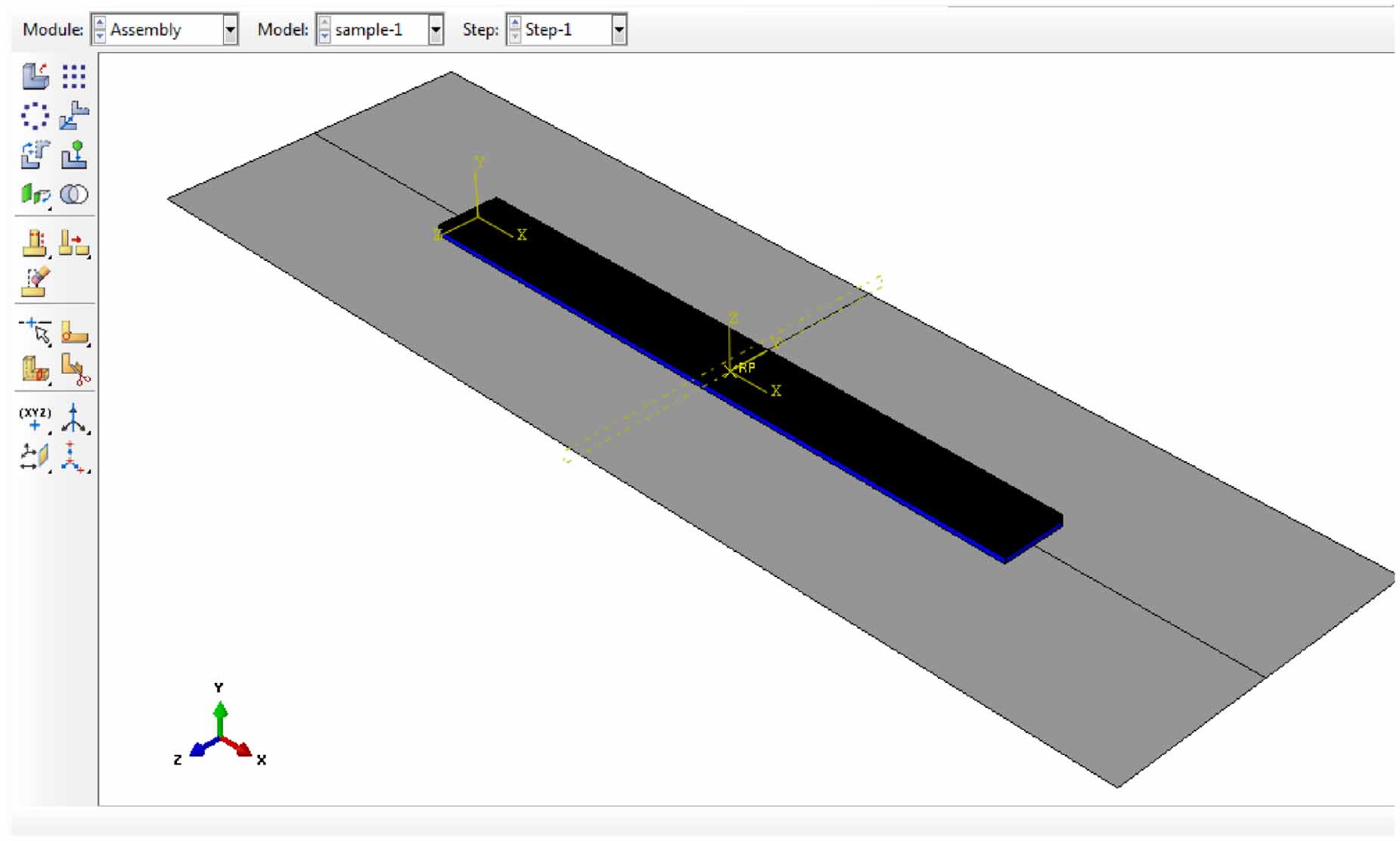Select the Partition Edge tool
Screen dimensions: 1400x841
[x=35, y=331]
